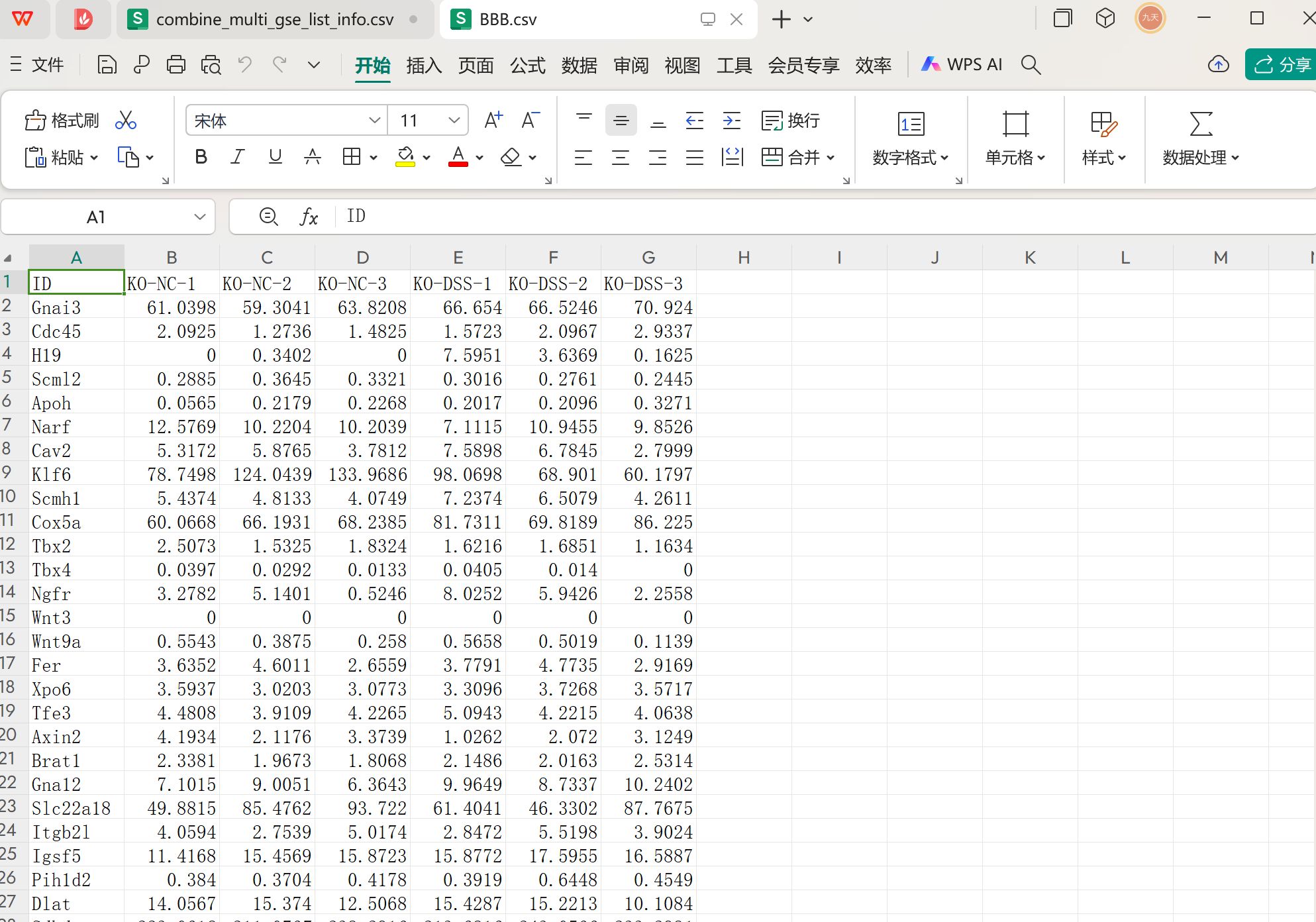Viewport: 1316px width, 922px height.
Task: Open the search magnifier icon beside WPS AI
Action: (x=1031, y=65)
